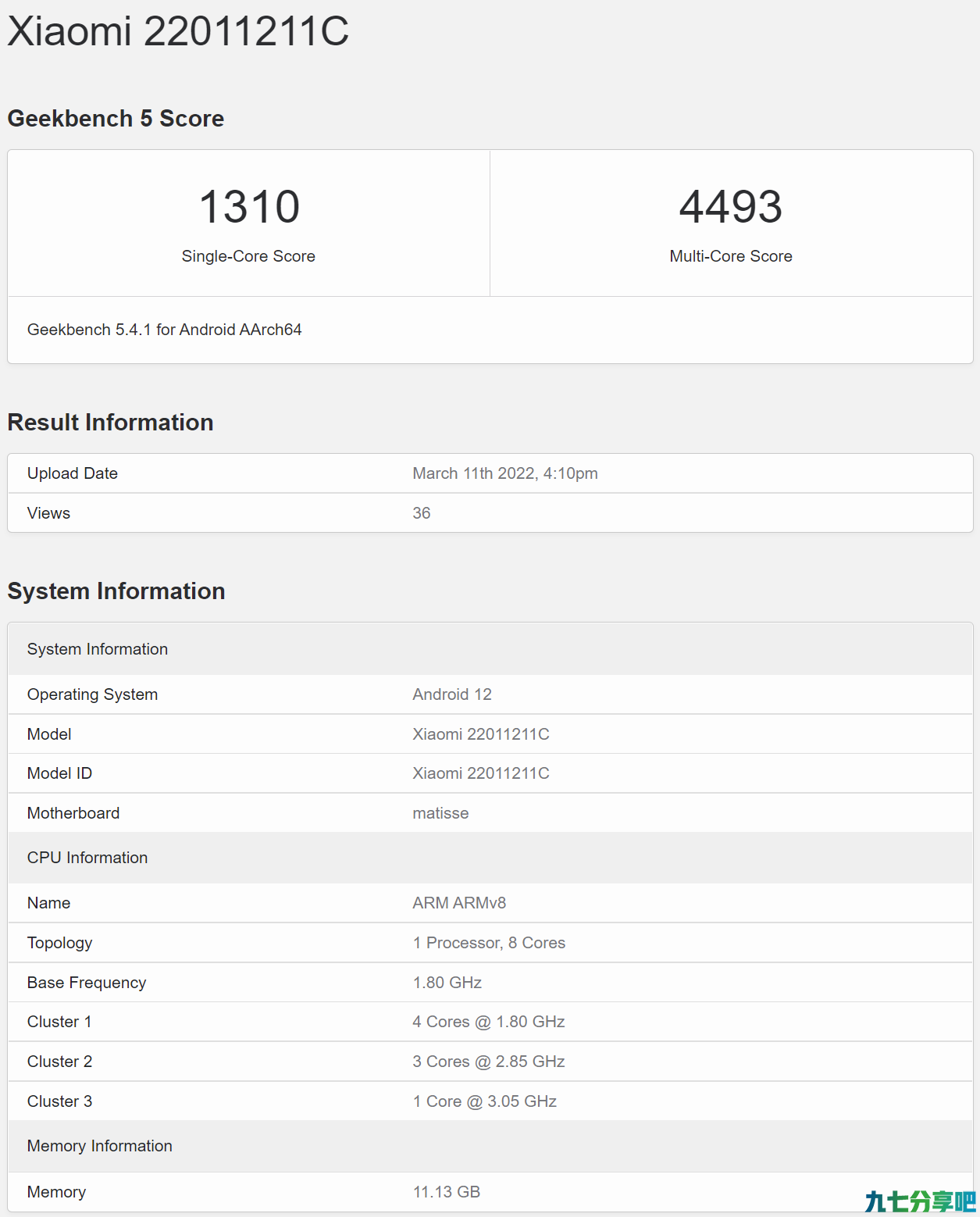Click the Model row label
The width and height of the screenshot is (980, 1217).
[x=49, y=734]
